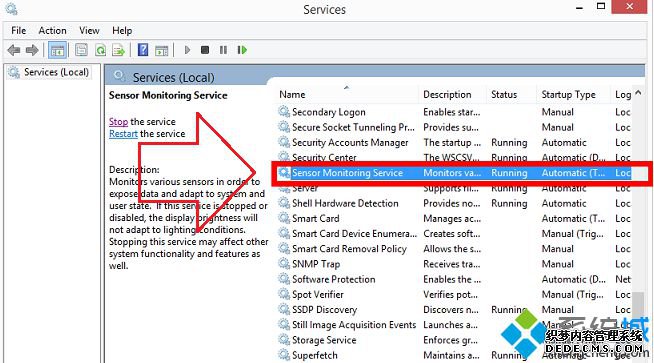This screenshot has height=363, width=654.
Task: Open the File menu
Action: pyautogui.click(x=18, y=30)
